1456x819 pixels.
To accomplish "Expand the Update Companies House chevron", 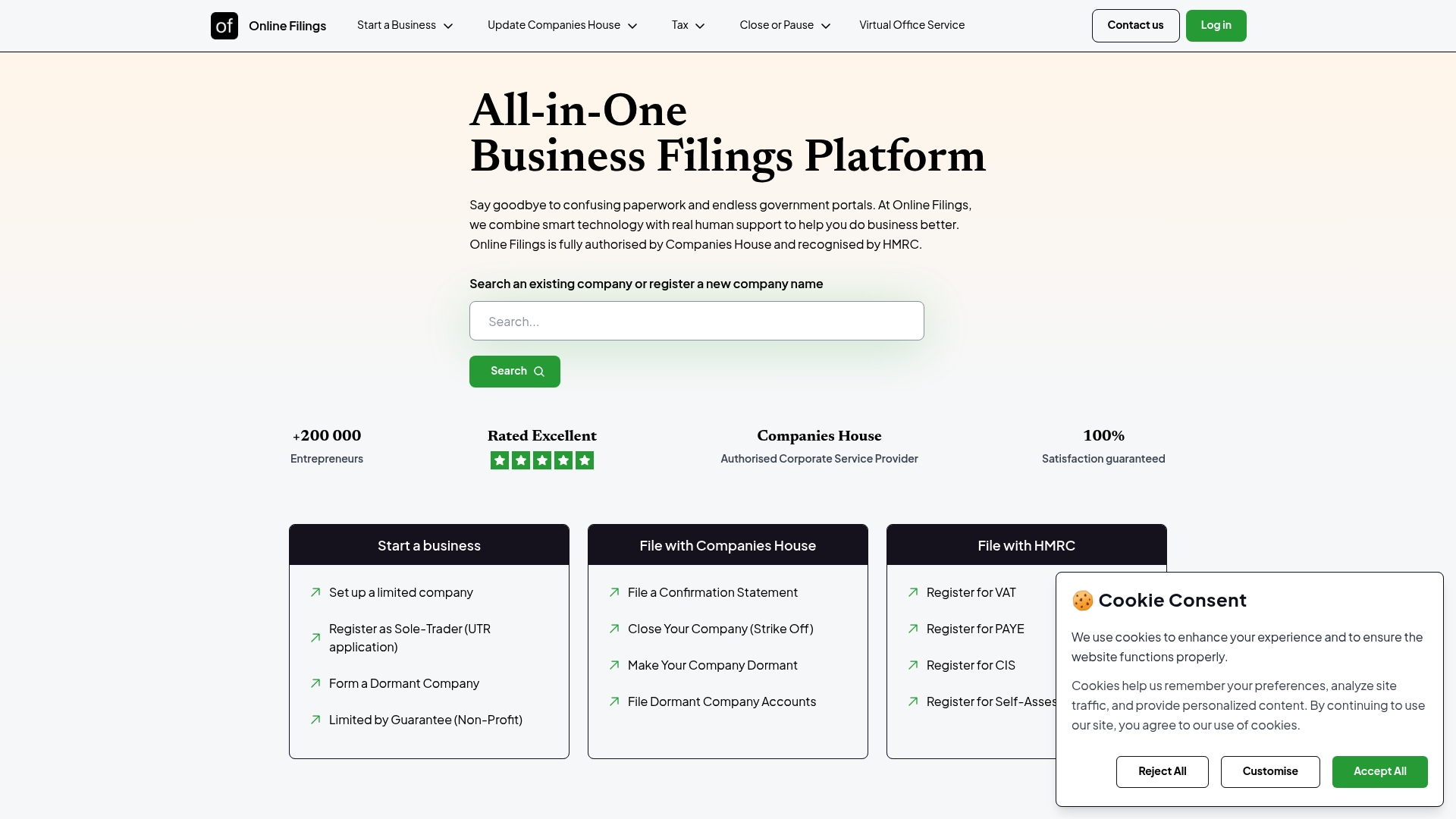I will (632, 26).
